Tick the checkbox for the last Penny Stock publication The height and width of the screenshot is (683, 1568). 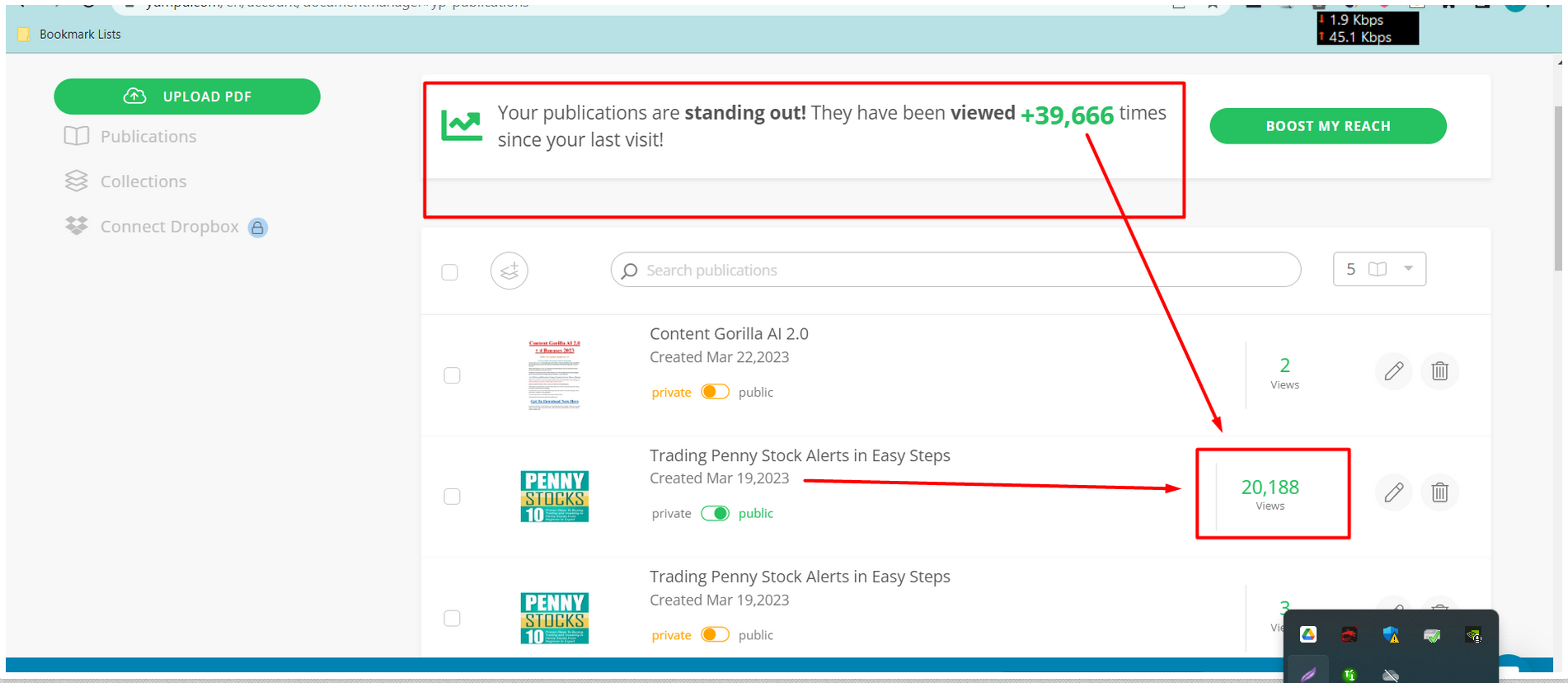(452, 618)
